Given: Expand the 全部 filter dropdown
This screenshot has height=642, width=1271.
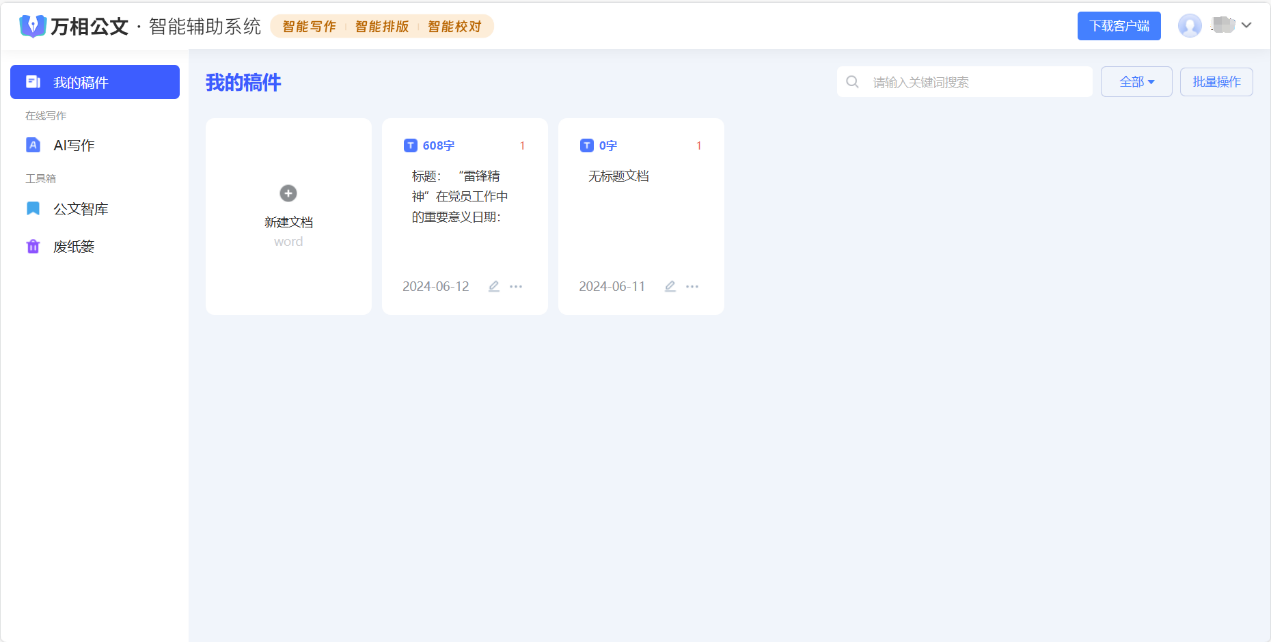Looking at the screenshot, I should (1137, 82).
